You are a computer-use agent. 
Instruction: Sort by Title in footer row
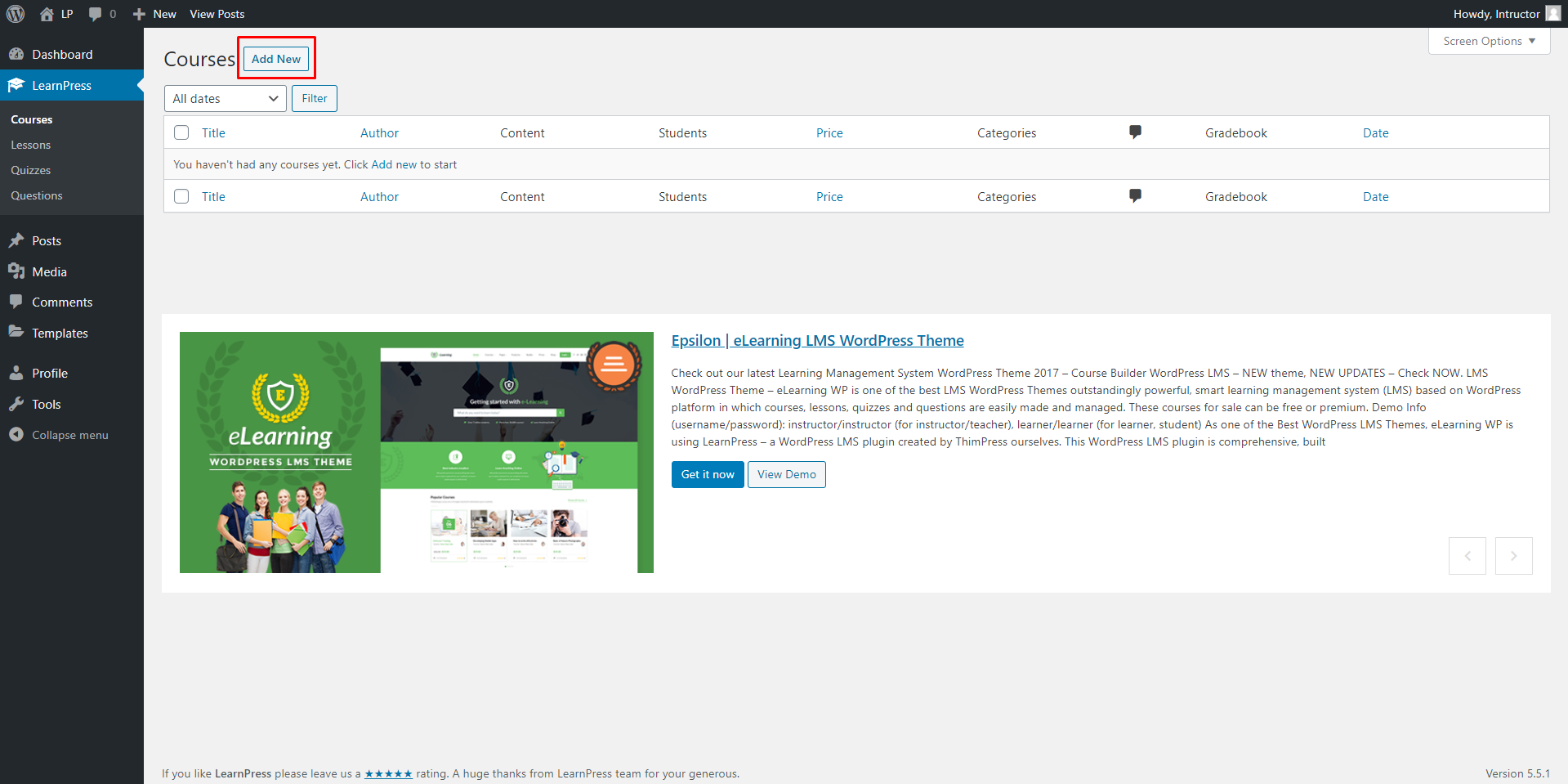[x=213, y=196]
